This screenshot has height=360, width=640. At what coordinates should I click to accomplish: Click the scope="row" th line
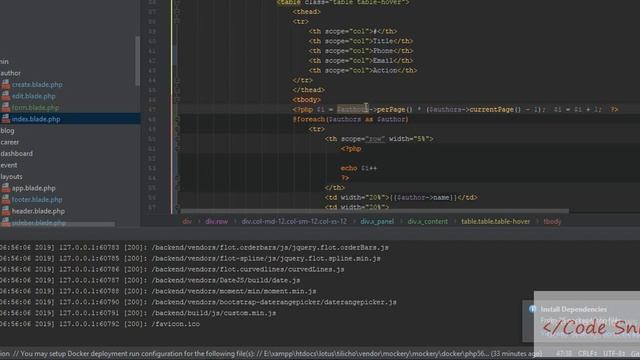point(379,139)
